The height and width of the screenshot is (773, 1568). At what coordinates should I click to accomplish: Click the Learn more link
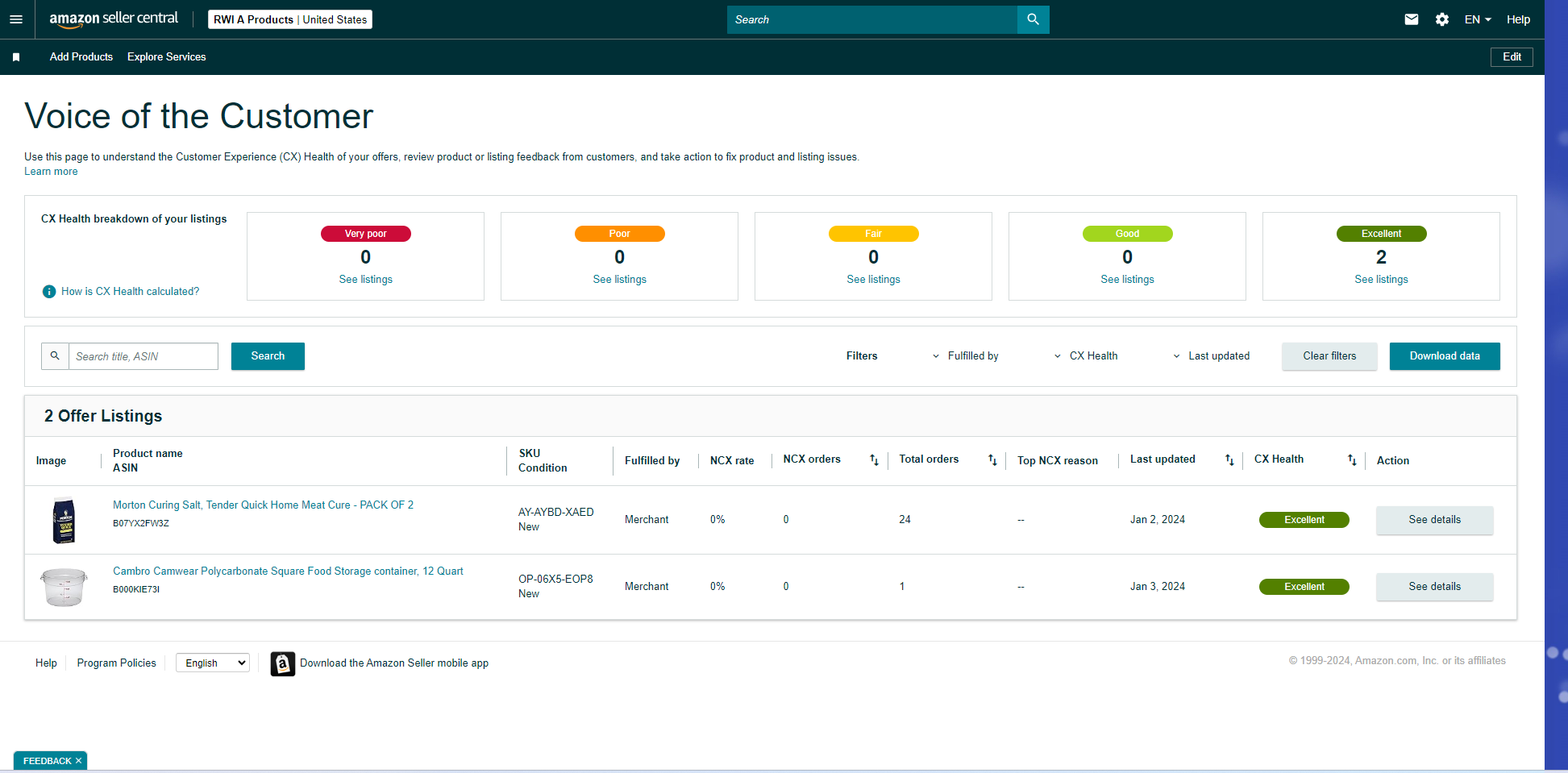51,172
